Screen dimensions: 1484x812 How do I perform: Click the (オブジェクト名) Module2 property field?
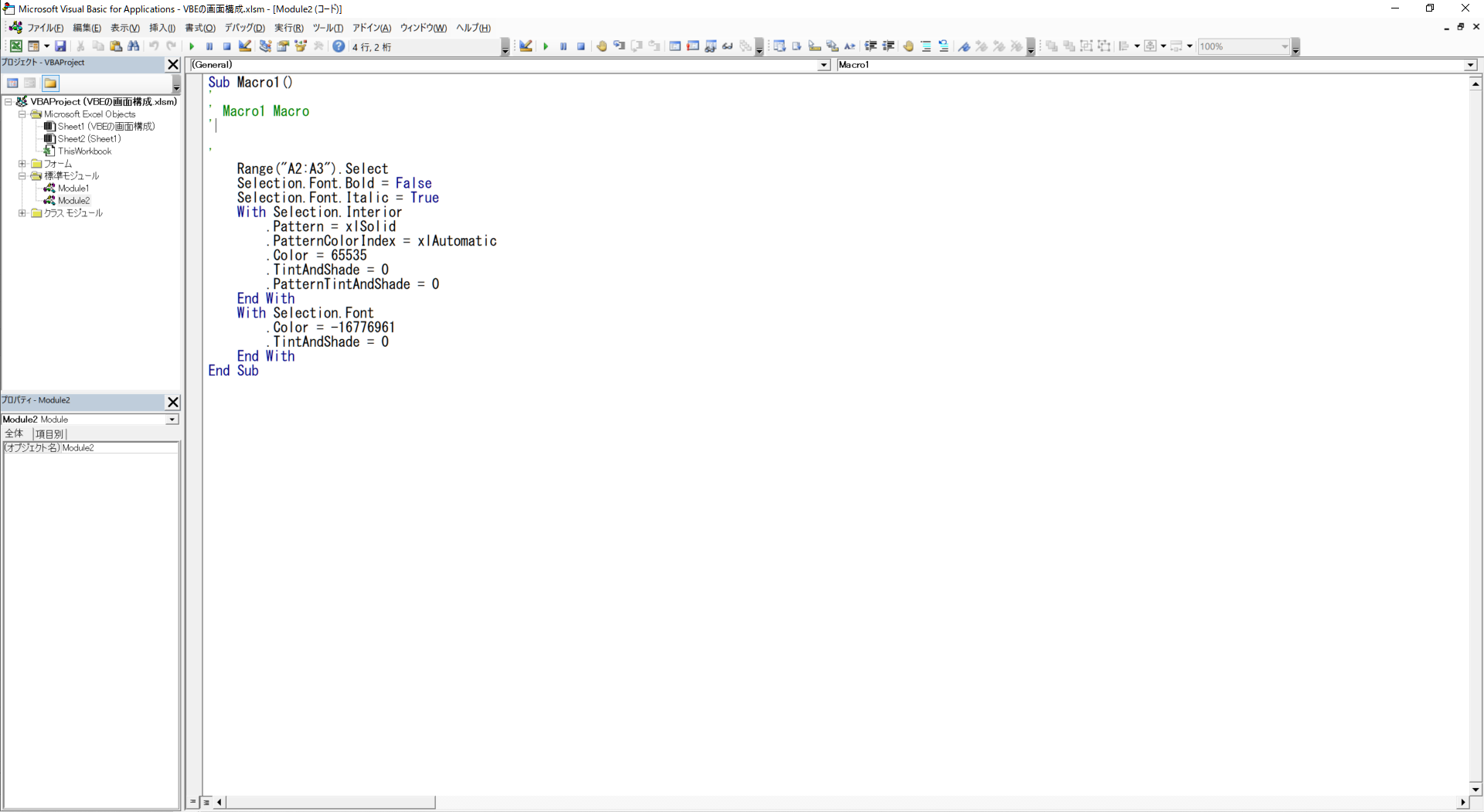tap(120, 448)
